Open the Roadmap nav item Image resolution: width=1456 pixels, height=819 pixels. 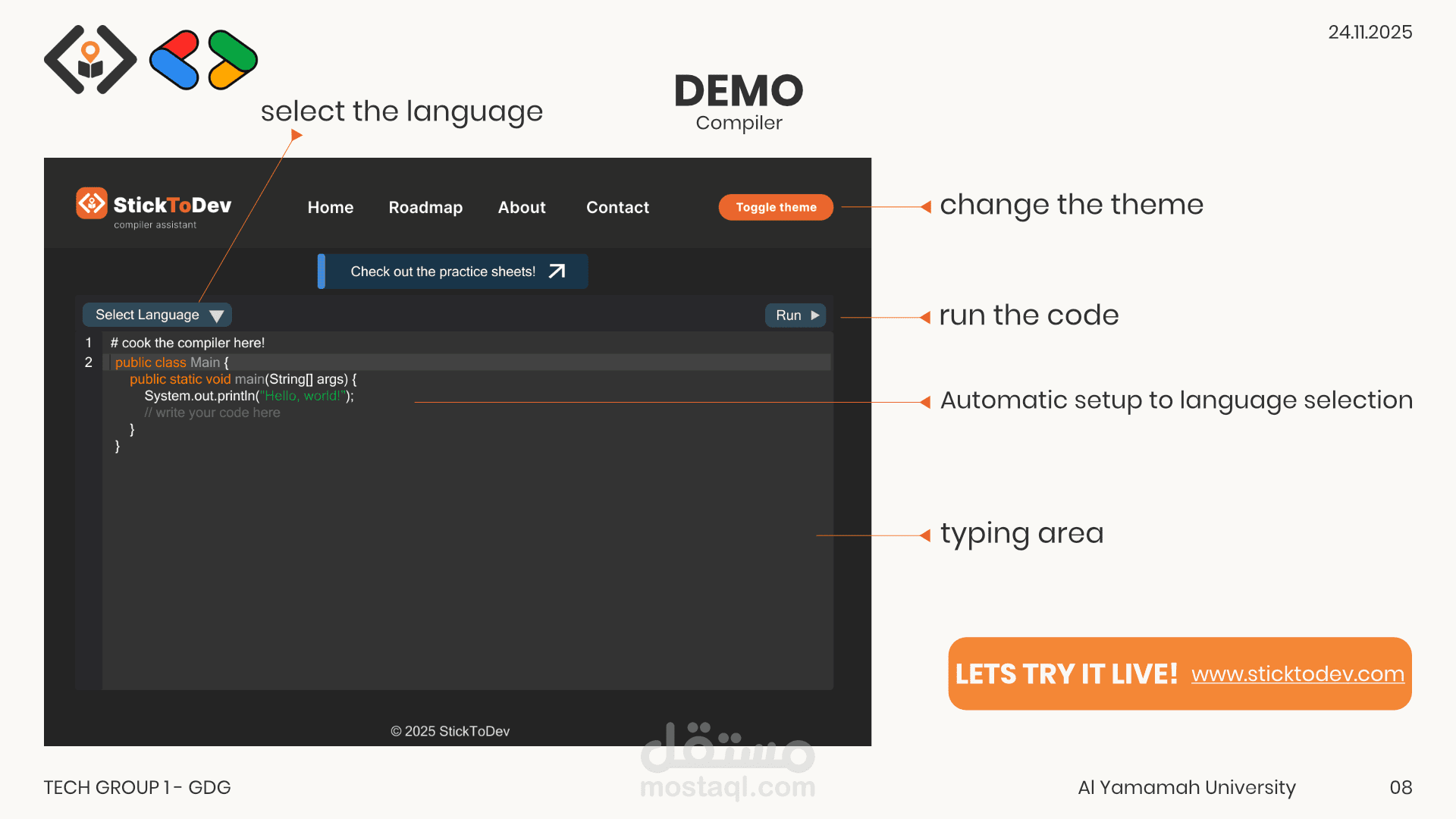pyautogui.click(x=425, y=207)
